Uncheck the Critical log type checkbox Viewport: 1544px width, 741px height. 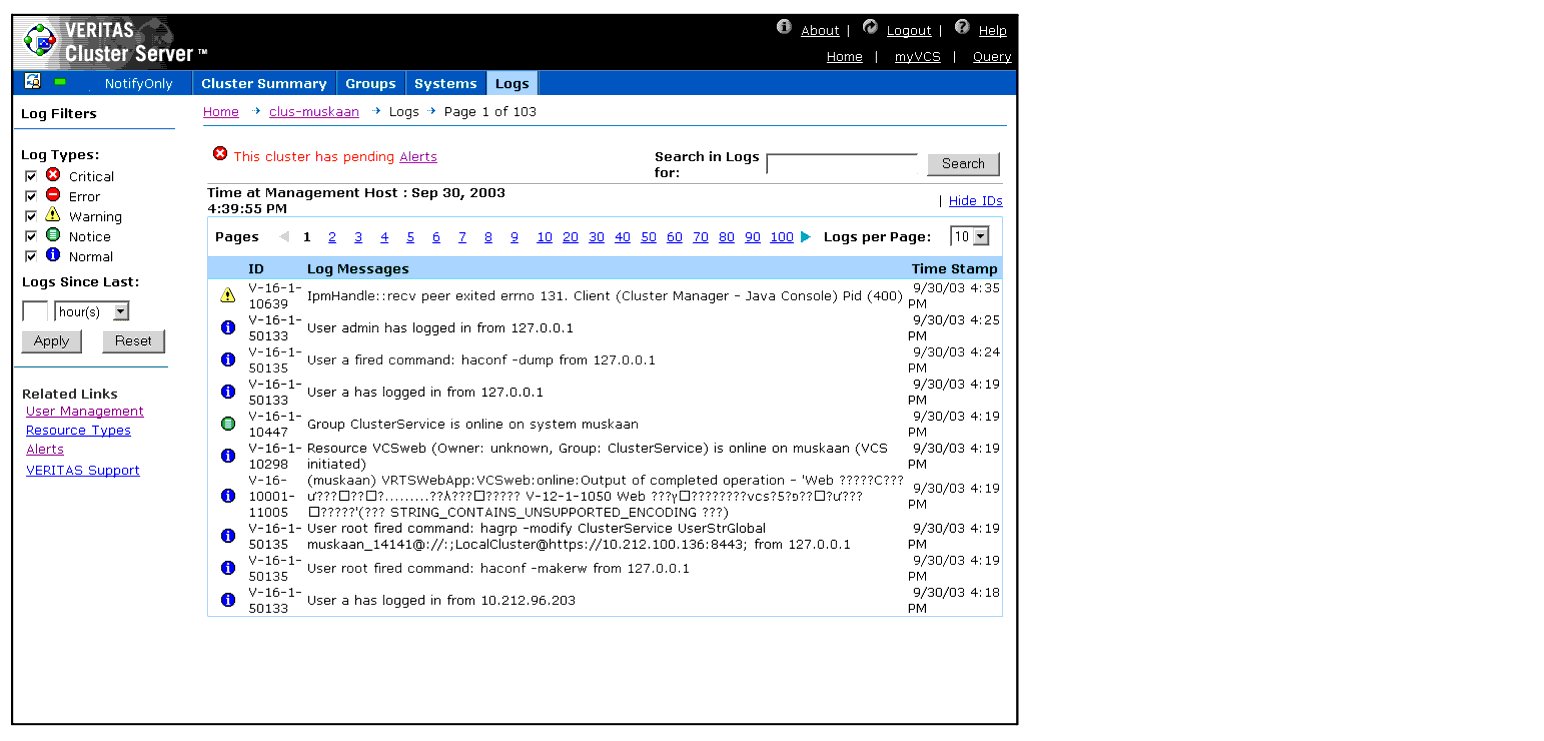(x=31, y=176)
